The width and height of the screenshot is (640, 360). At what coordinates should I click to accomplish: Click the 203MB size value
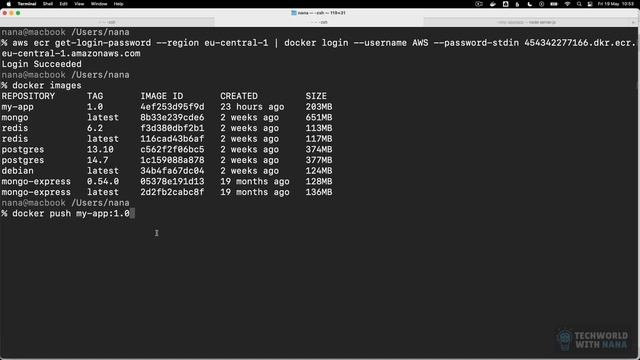319,107
